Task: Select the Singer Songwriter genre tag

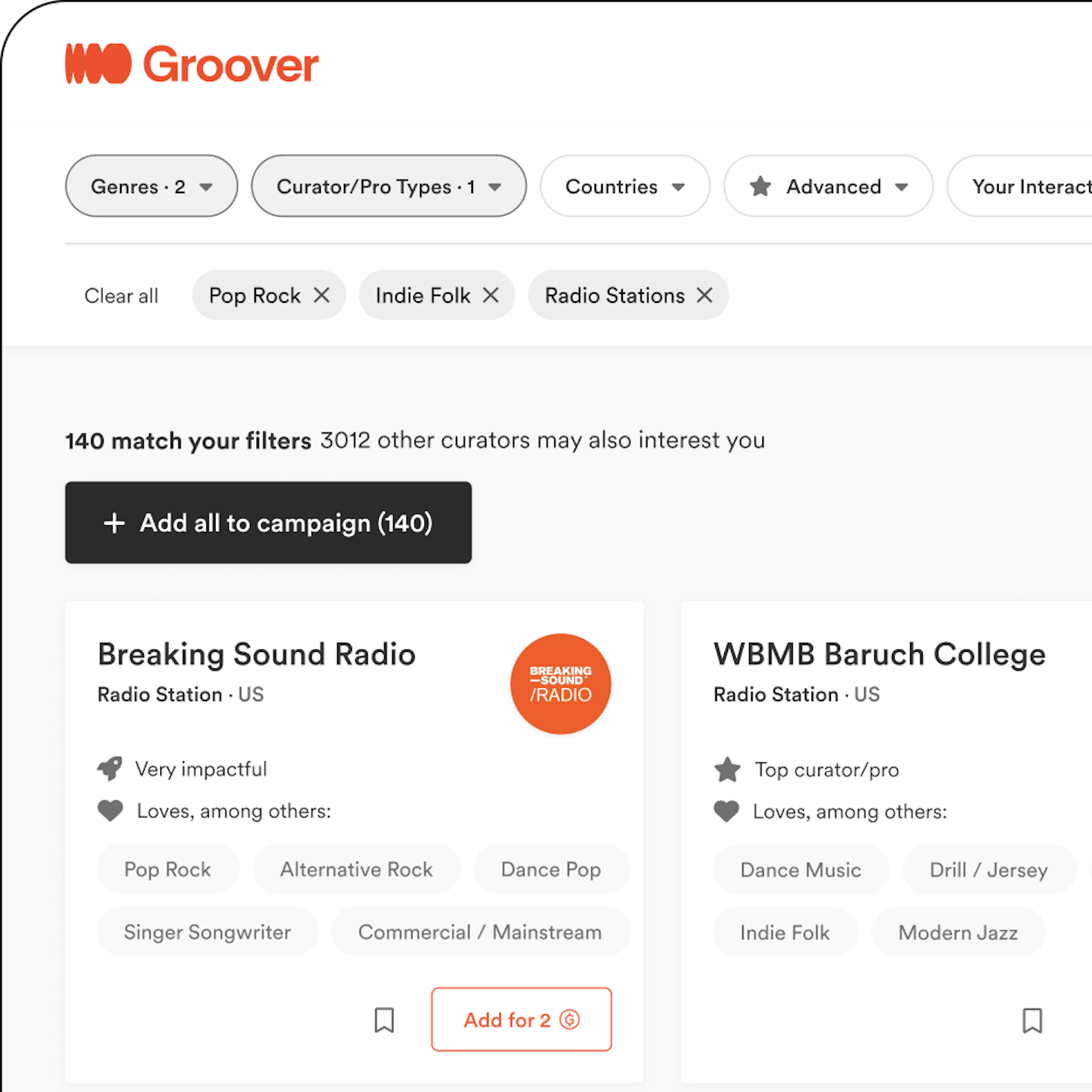Action: pos(207,932)
